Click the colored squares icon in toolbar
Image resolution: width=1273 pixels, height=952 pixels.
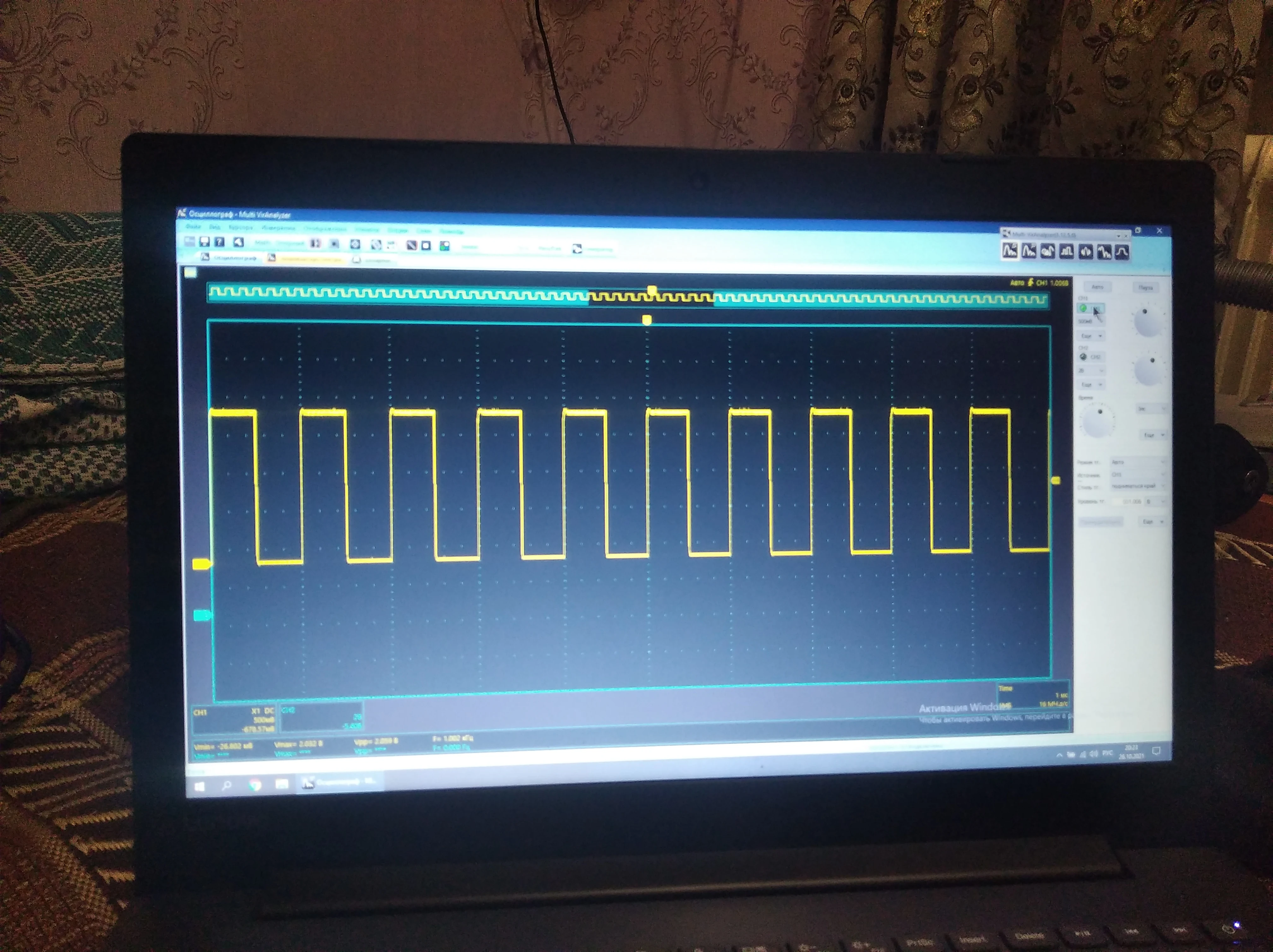(444, 246)
